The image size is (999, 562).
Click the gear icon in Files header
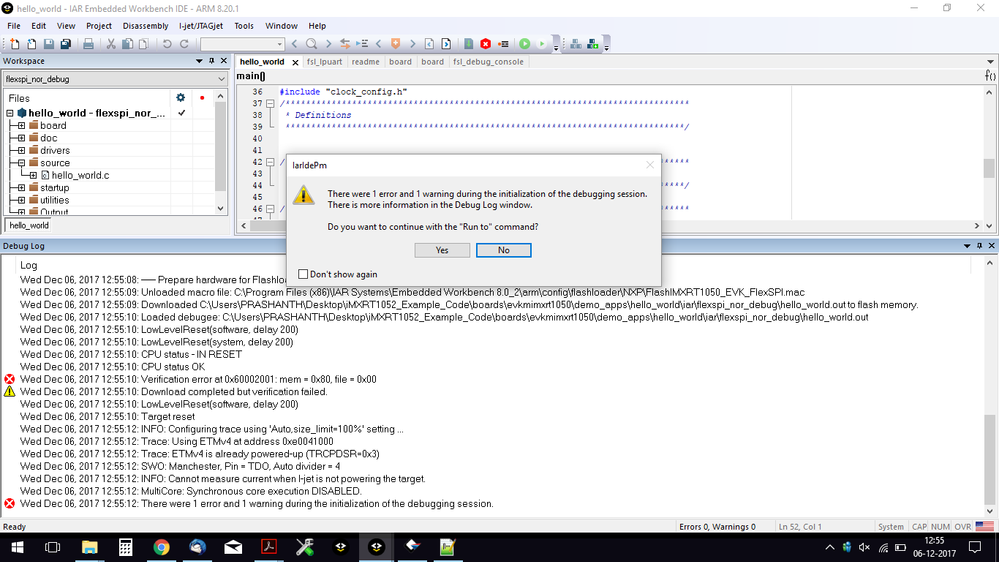[x=180, y=97]
